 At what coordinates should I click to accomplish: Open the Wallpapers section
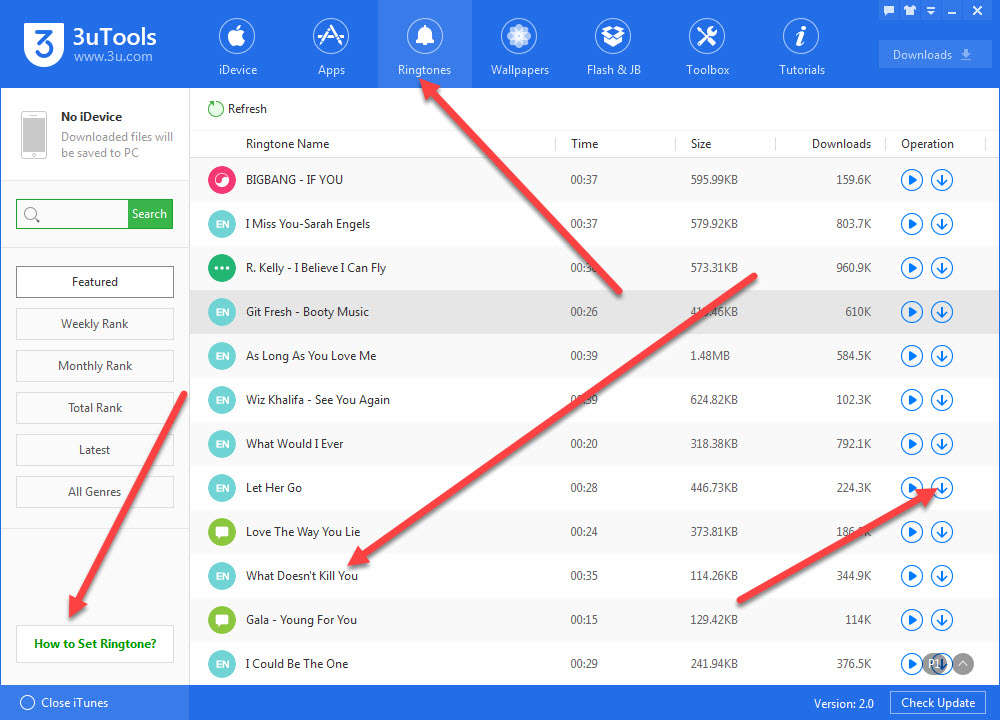519,47
